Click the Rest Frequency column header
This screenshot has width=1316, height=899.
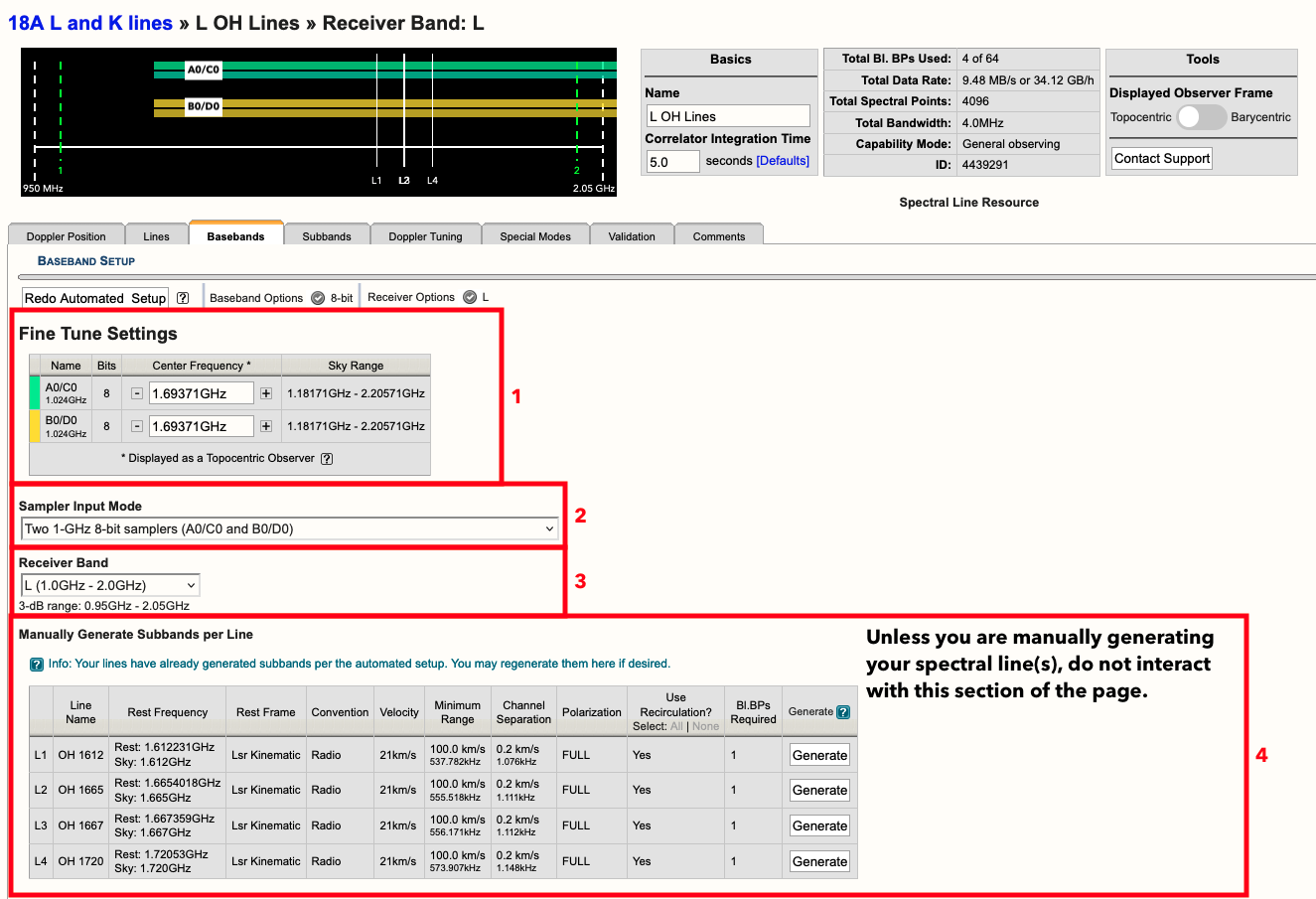tap(167, 712)
